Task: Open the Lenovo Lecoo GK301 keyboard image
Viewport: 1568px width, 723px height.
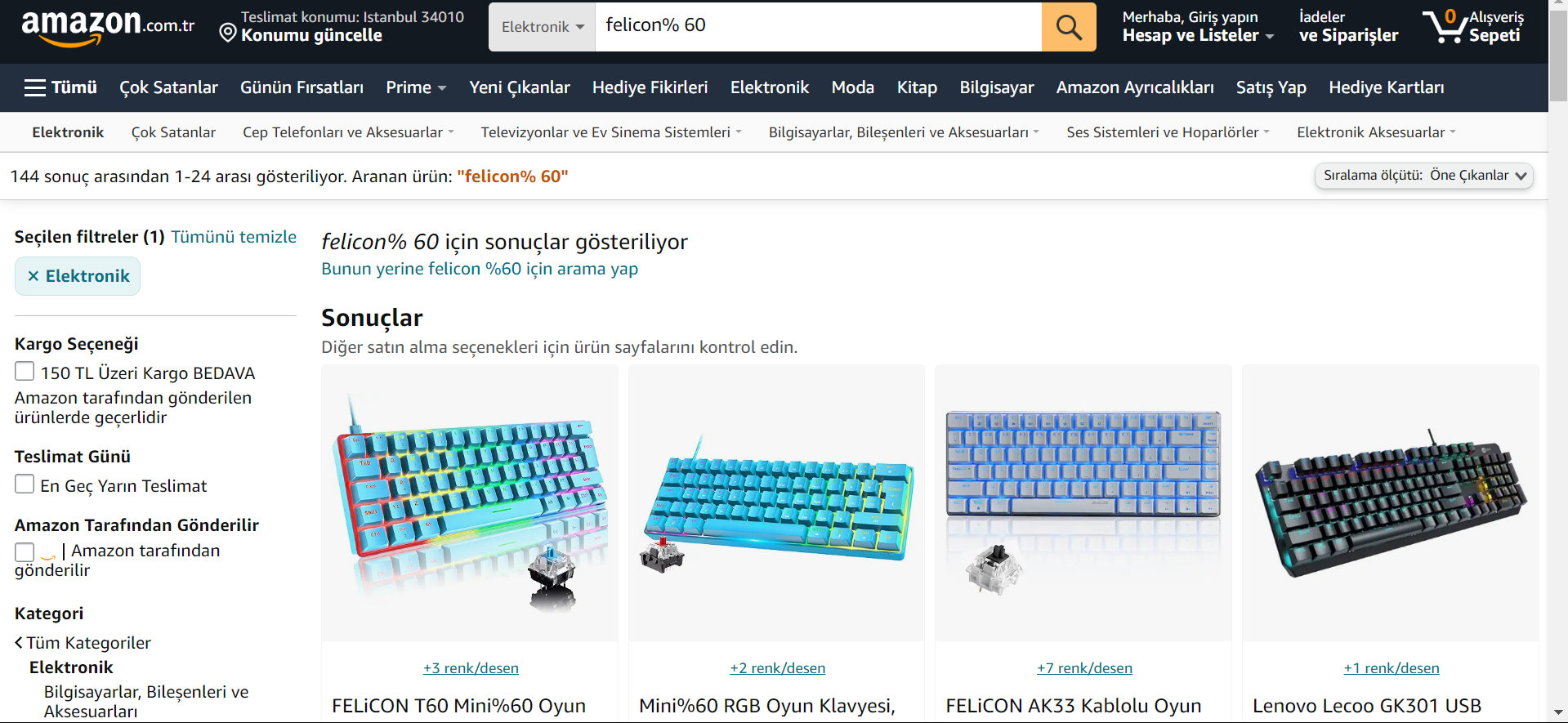Action: 1390,502
